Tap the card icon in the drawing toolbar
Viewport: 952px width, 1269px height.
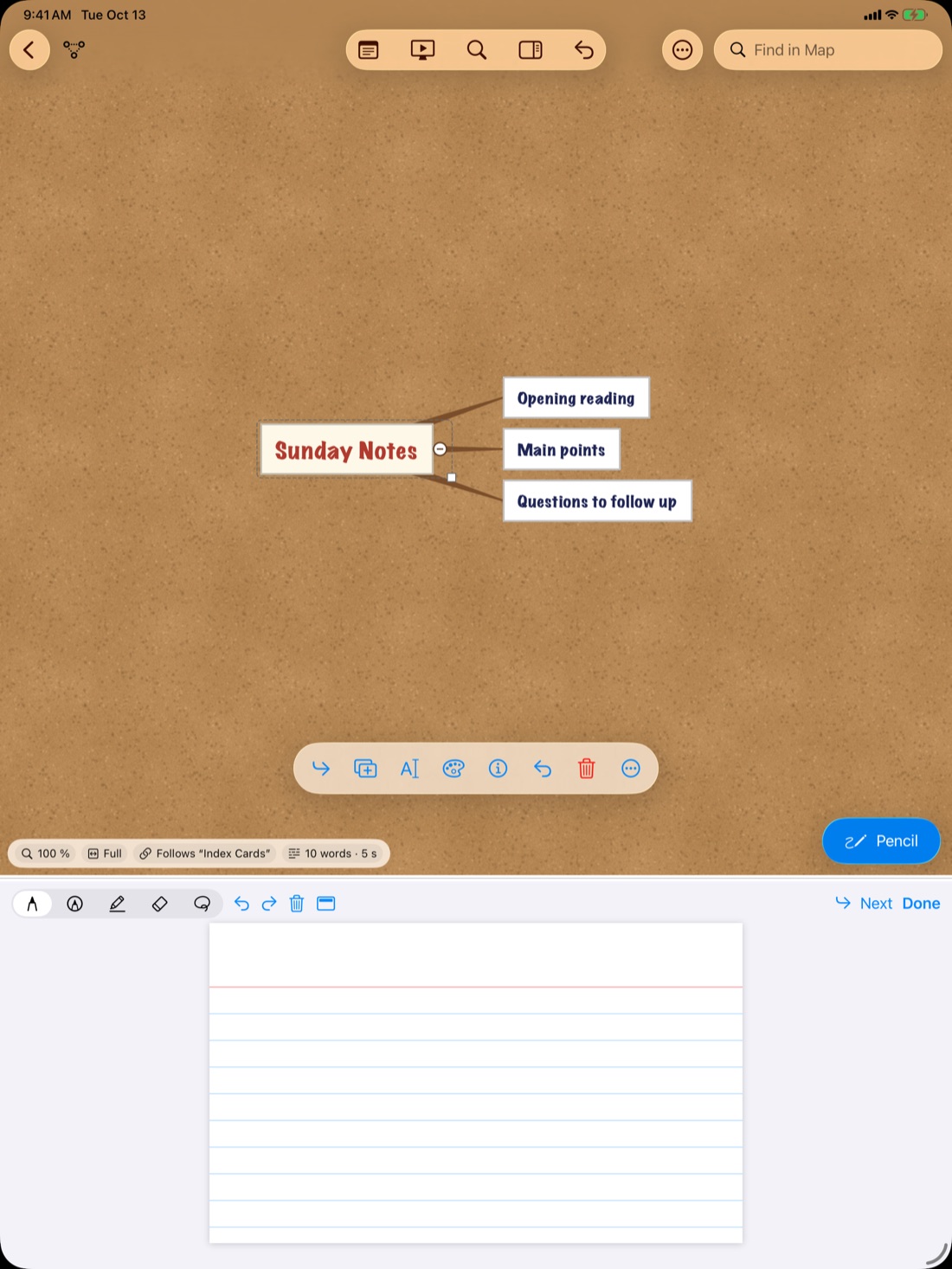(x=325, y=904)
